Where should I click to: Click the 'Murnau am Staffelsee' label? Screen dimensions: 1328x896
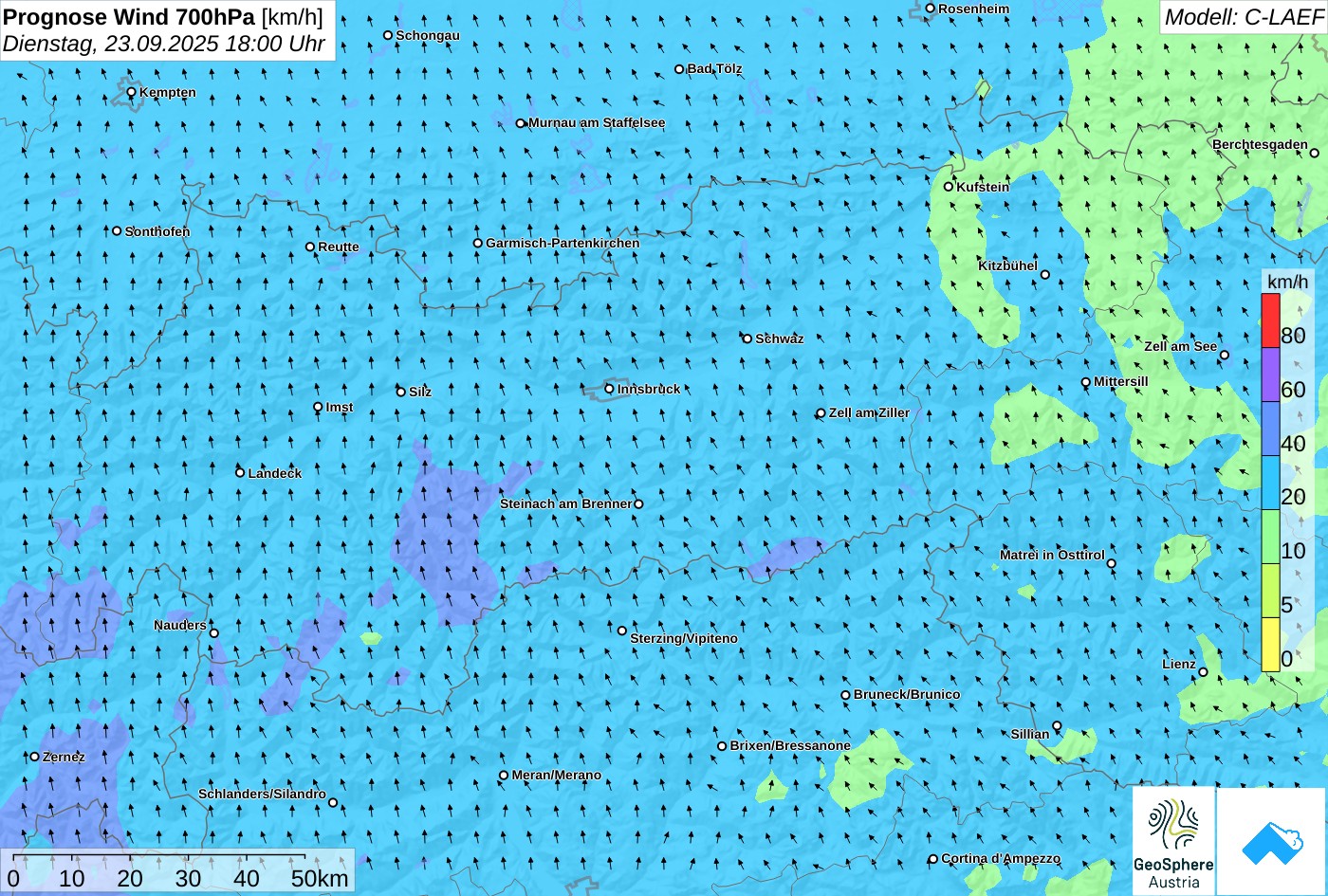(x=597, y=122)
